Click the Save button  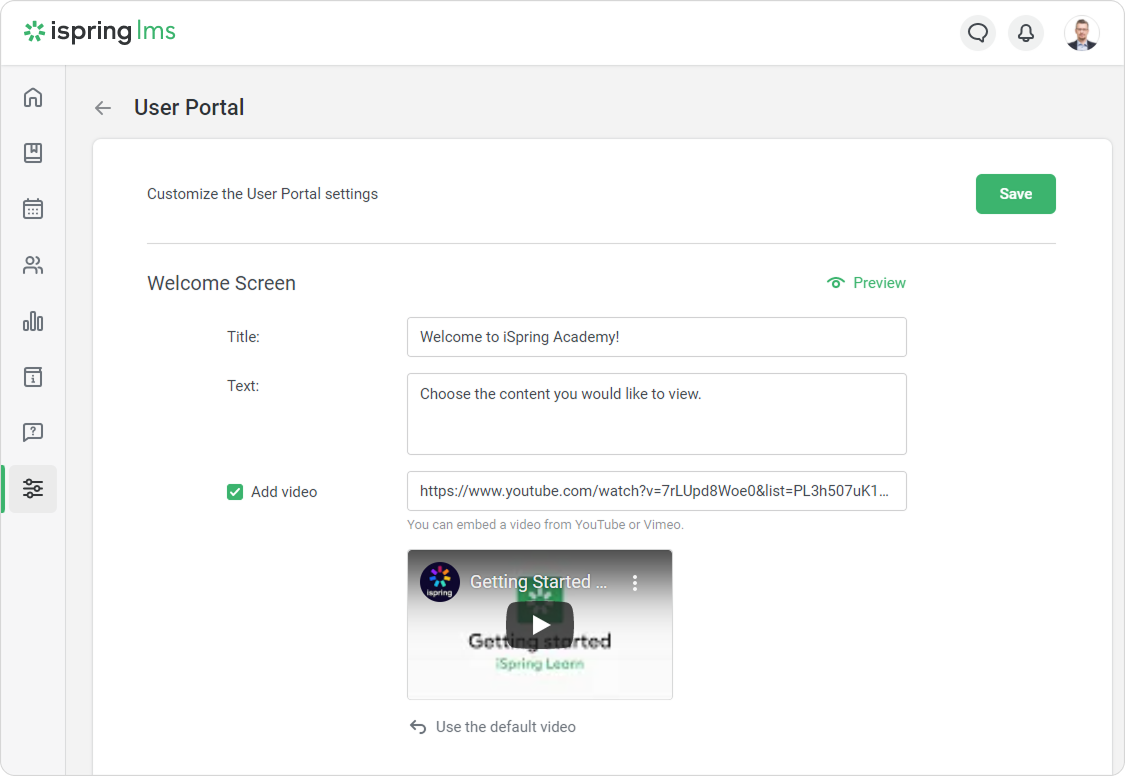point(1015,194)
